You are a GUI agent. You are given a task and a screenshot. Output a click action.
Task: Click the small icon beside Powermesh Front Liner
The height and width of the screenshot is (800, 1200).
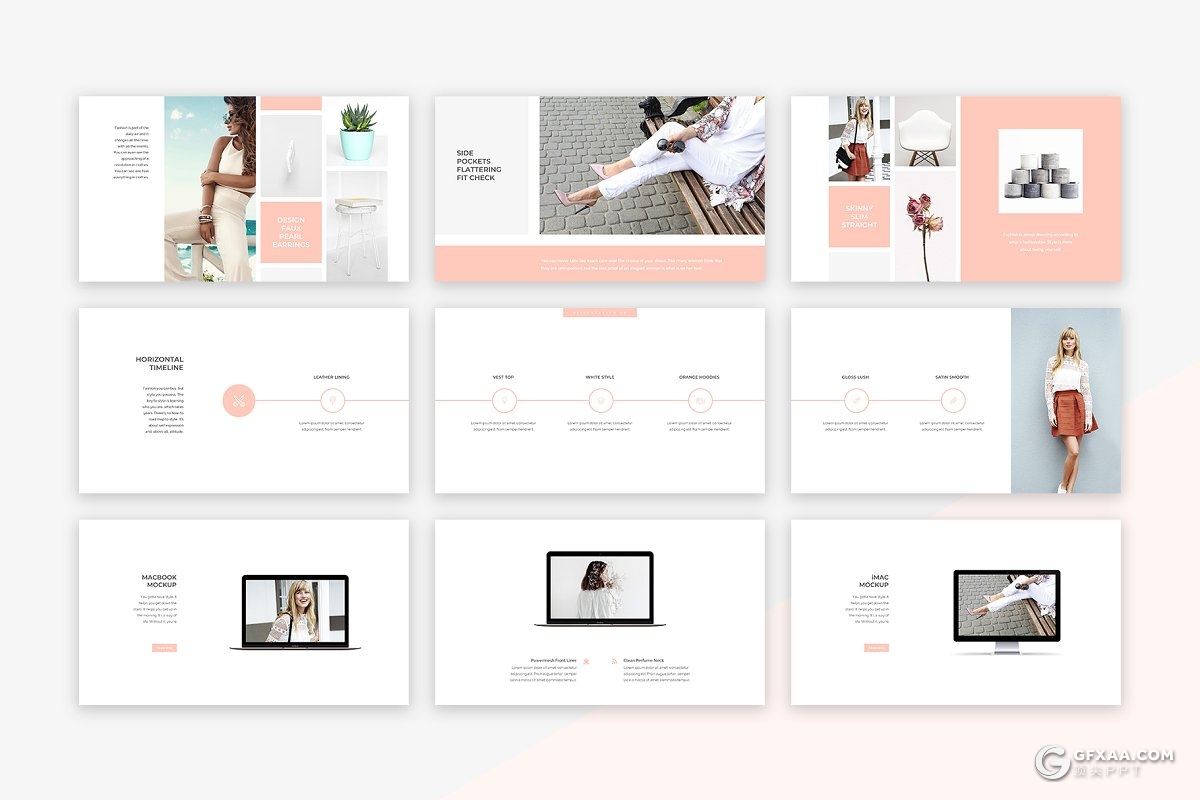click(587, 661)
